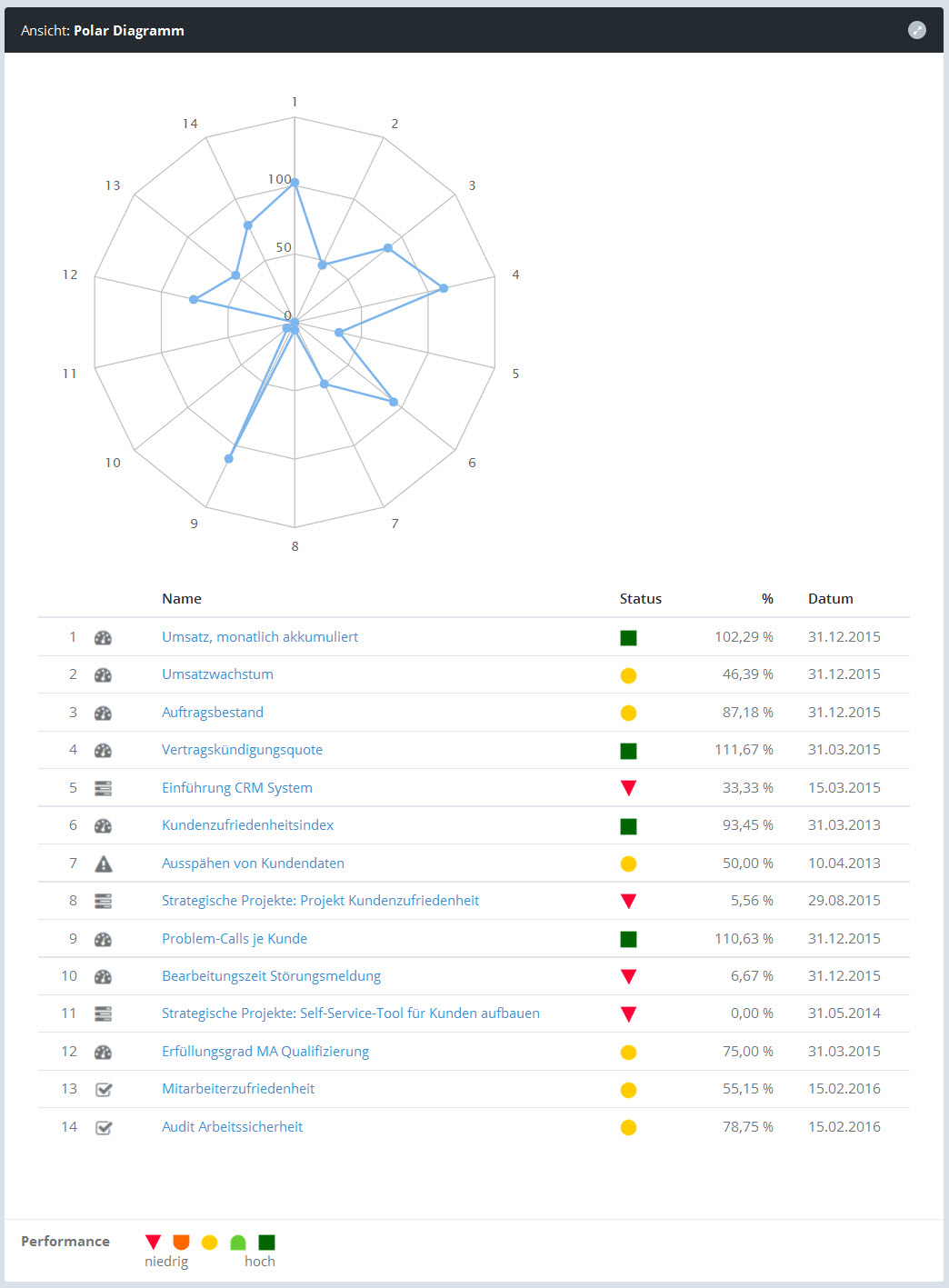The height and width of the screenshot is (1288, 949).
Task: Click the dark green square in Performance legend
Action: 266,1243
